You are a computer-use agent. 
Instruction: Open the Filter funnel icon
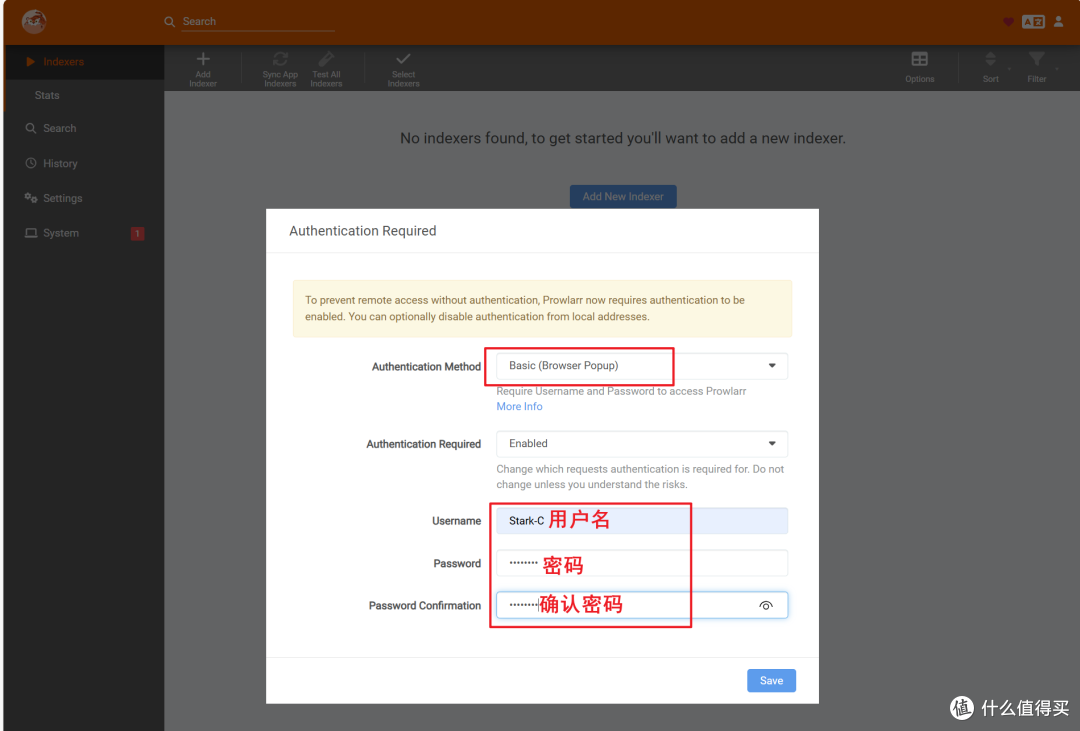1037,59
